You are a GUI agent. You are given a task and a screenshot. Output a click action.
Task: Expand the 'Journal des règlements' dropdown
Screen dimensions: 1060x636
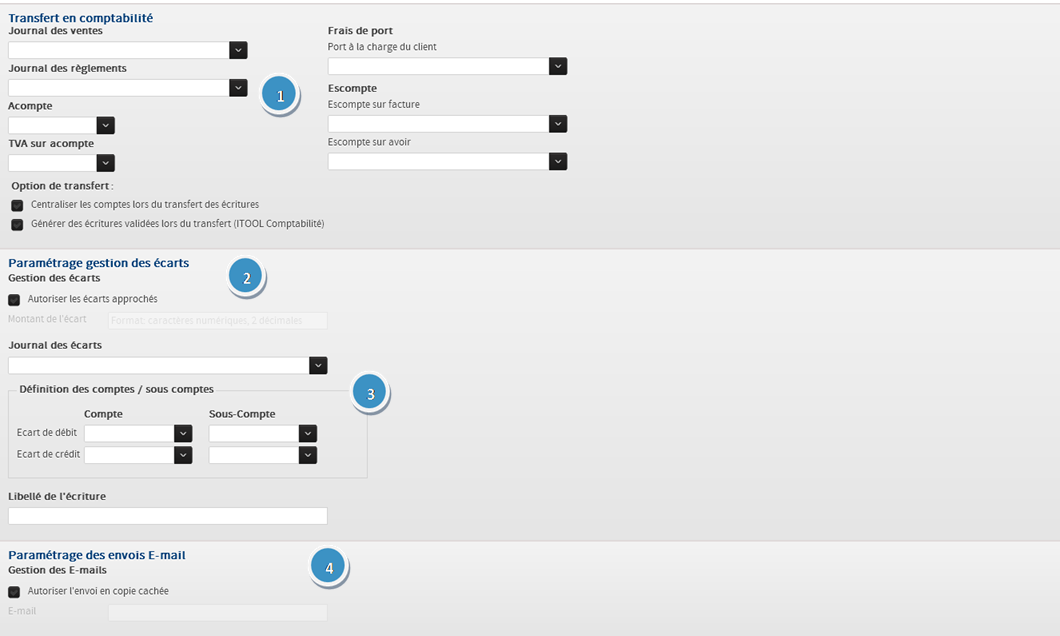(238, 88)
